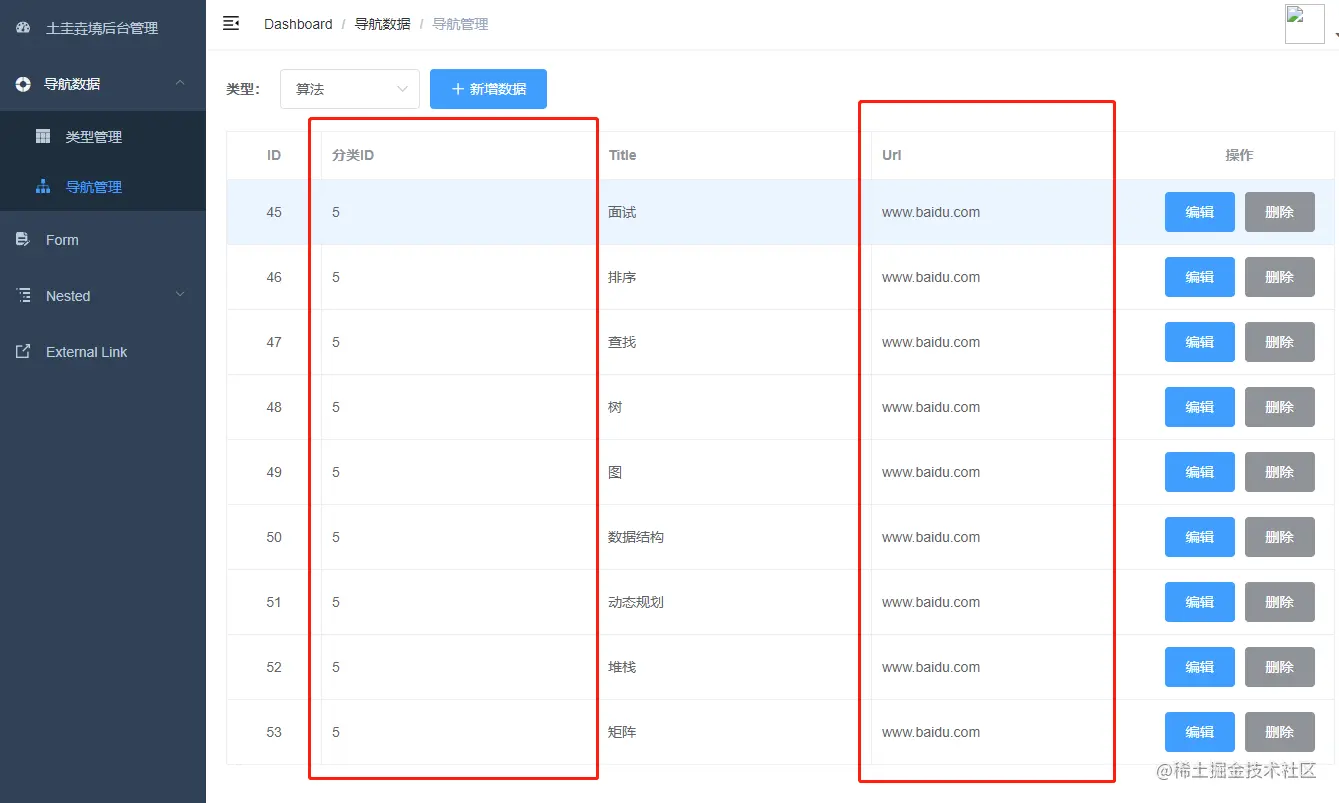The image size is (1339, 803).
Task: Delete the row with title 图
Action: 1280,472
